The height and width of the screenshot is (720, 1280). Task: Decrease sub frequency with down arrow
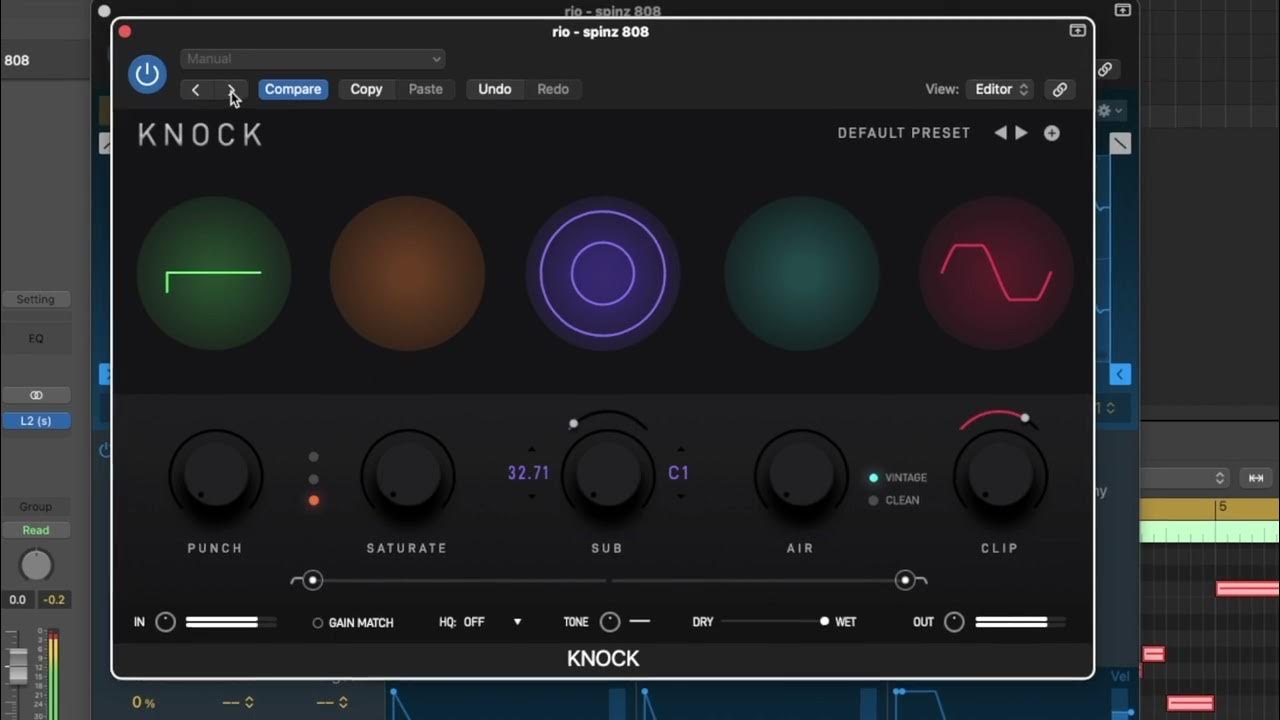[x=531, y=496]
